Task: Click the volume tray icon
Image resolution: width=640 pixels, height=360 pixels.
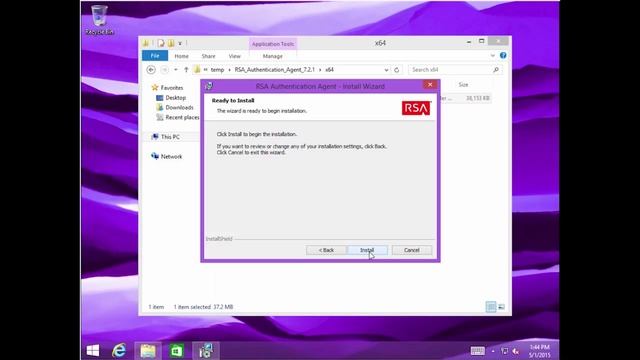Action: click(516, 351)
